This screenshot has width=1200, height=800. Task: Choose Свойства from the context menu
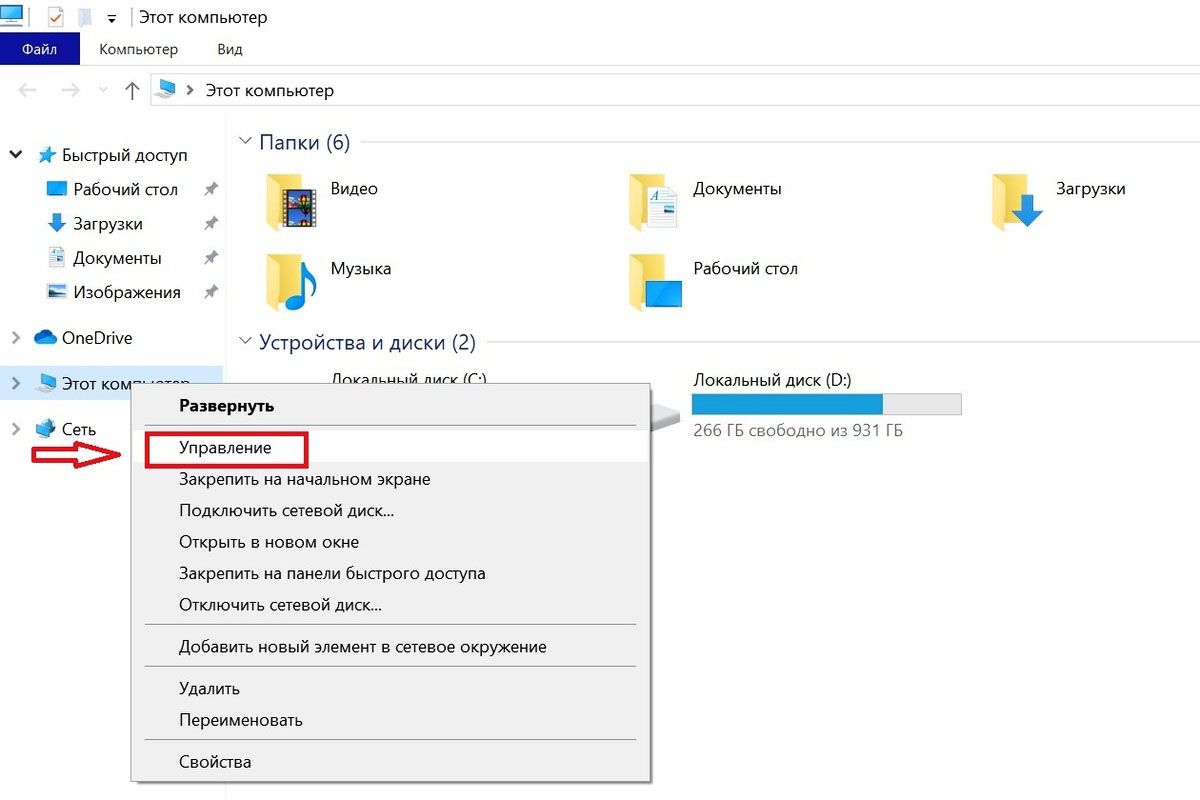tap(215, 762)
